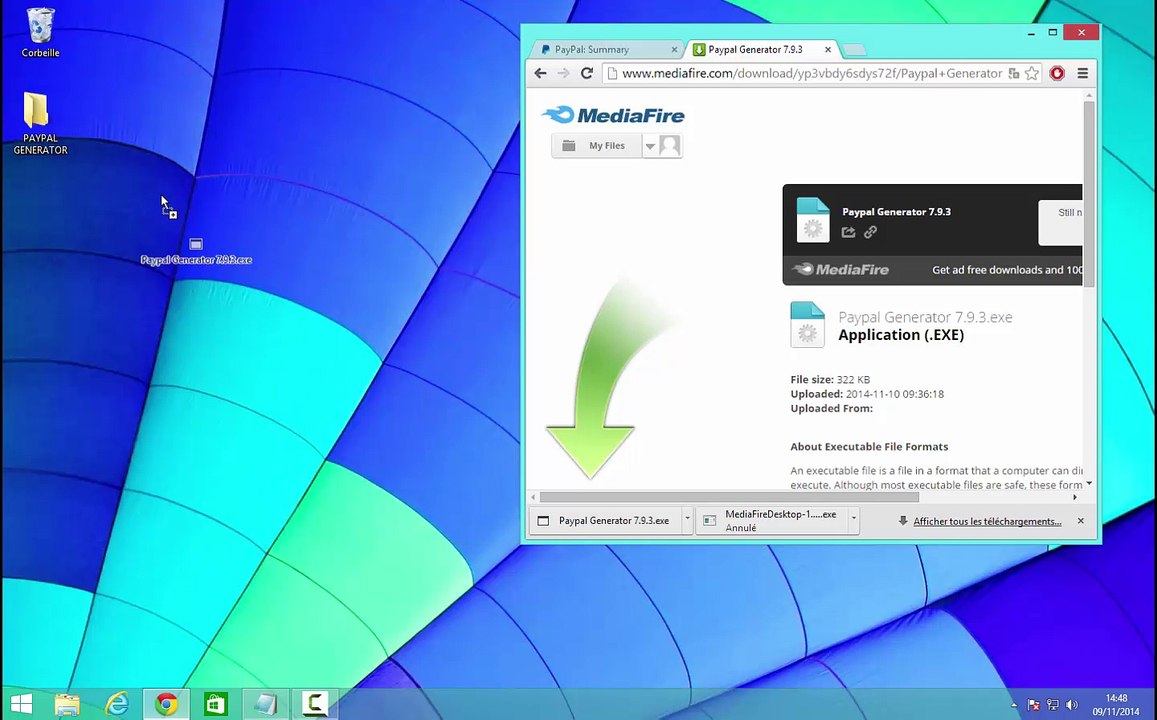1157x720 pixels.
Task: Expand the My Files dropdown arrow
Action: (x=650, y=146)
